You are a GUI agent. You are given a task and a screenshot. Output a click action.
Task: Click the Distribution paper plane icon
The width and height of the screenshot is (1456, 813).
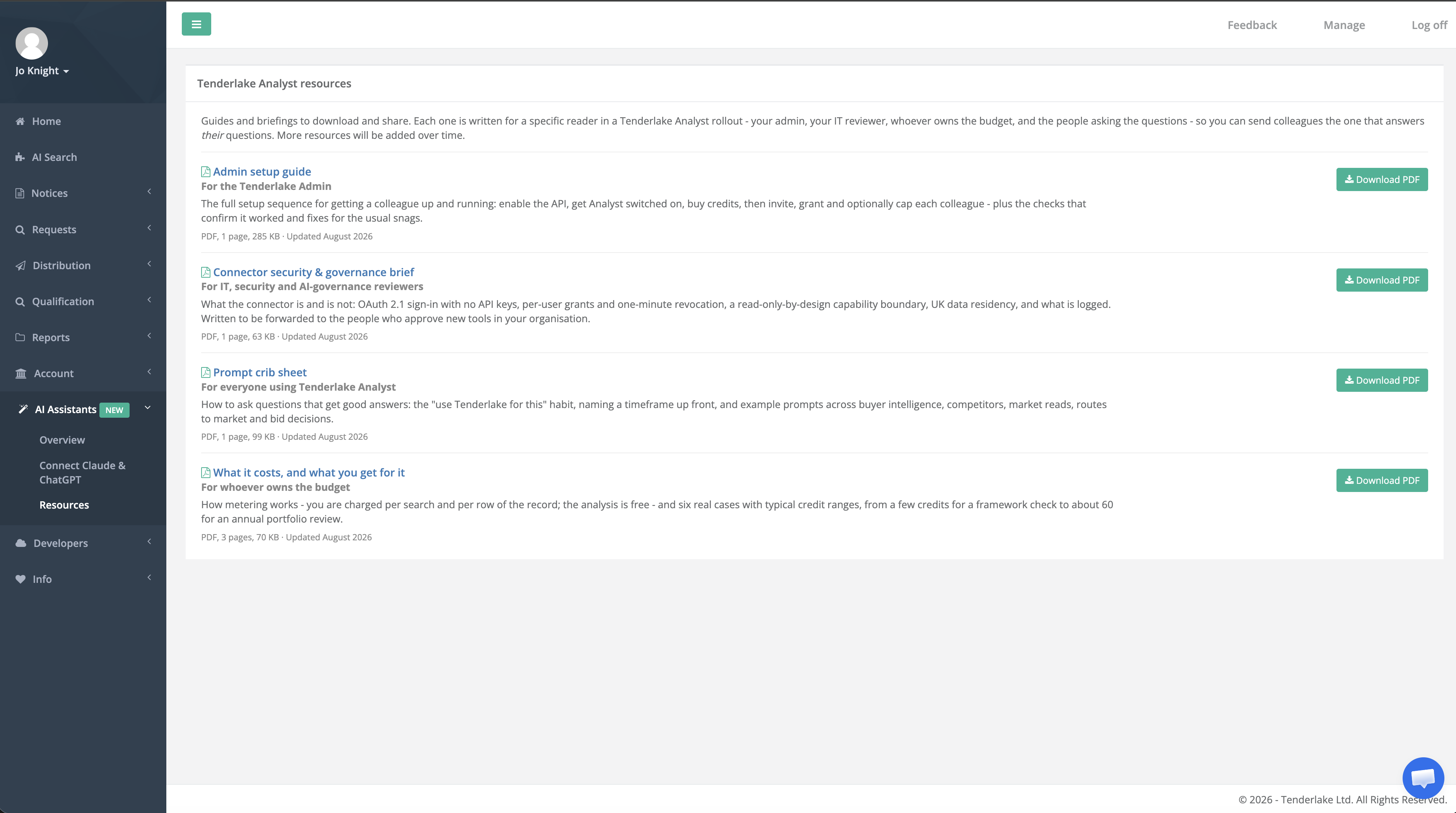21,266
